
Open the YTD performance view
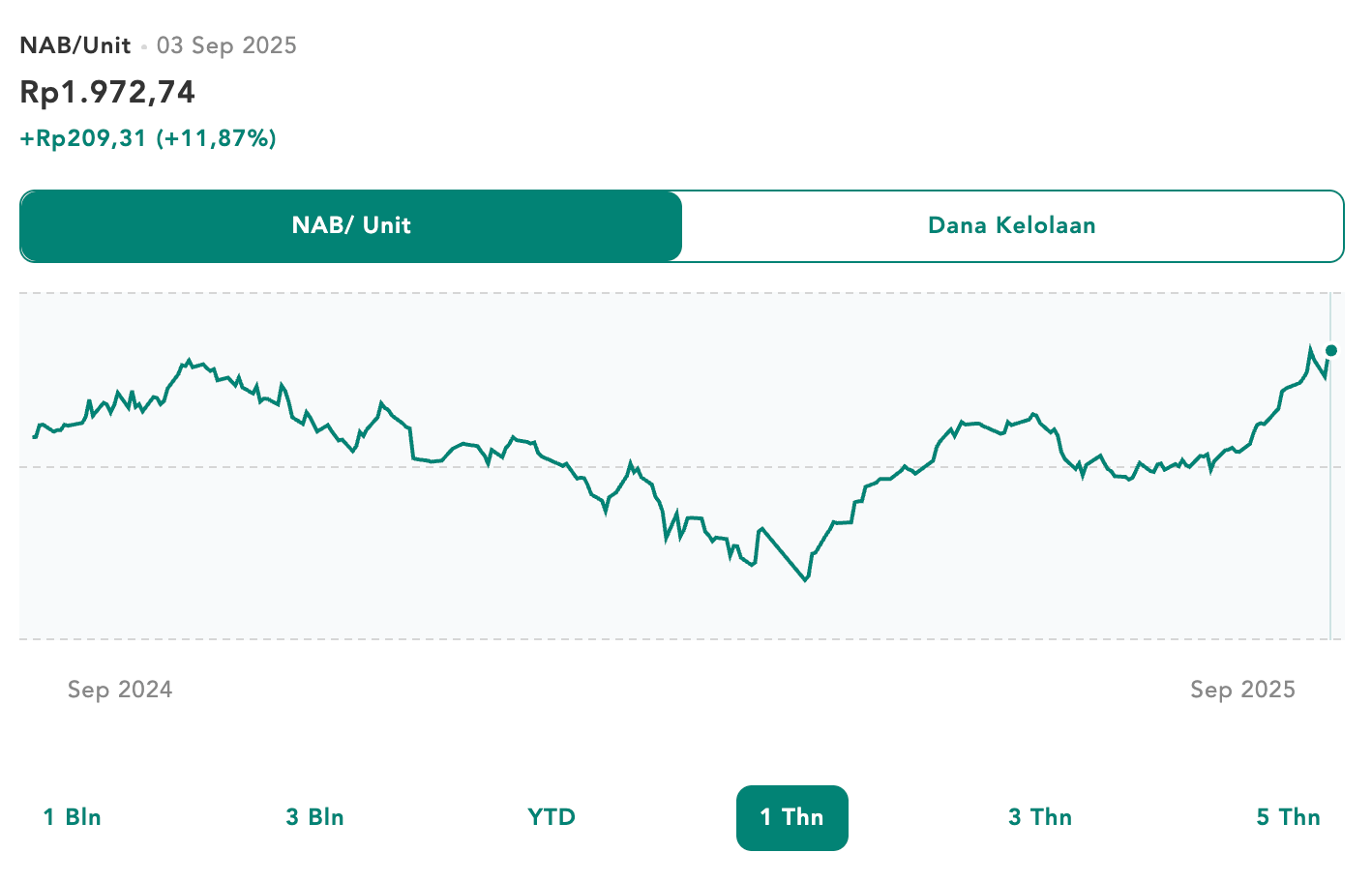tap(551, 817)
